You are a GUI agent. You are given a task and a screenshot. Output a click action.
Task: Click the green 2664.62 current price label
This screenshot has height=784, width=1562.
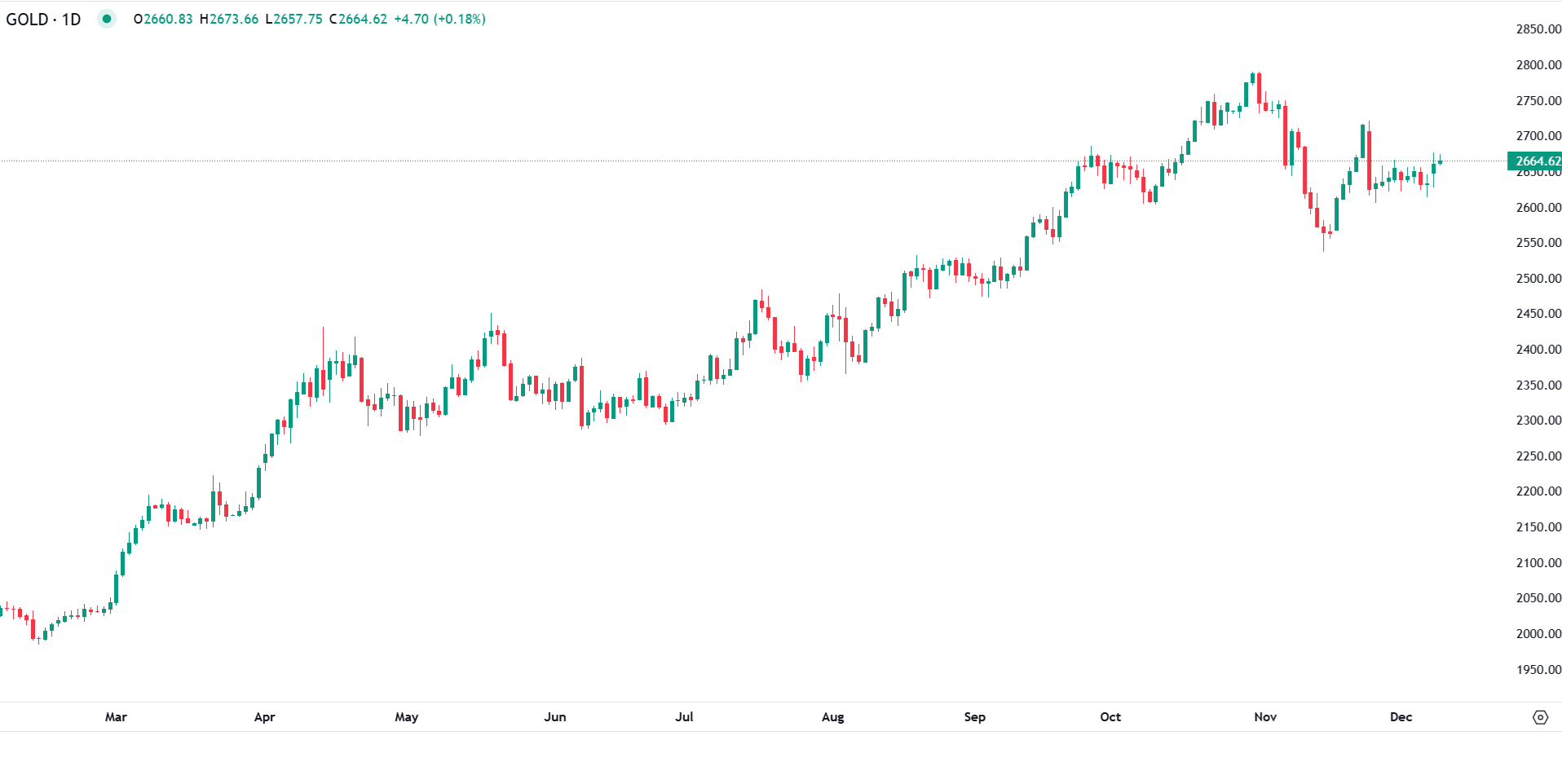point(1536,161)
